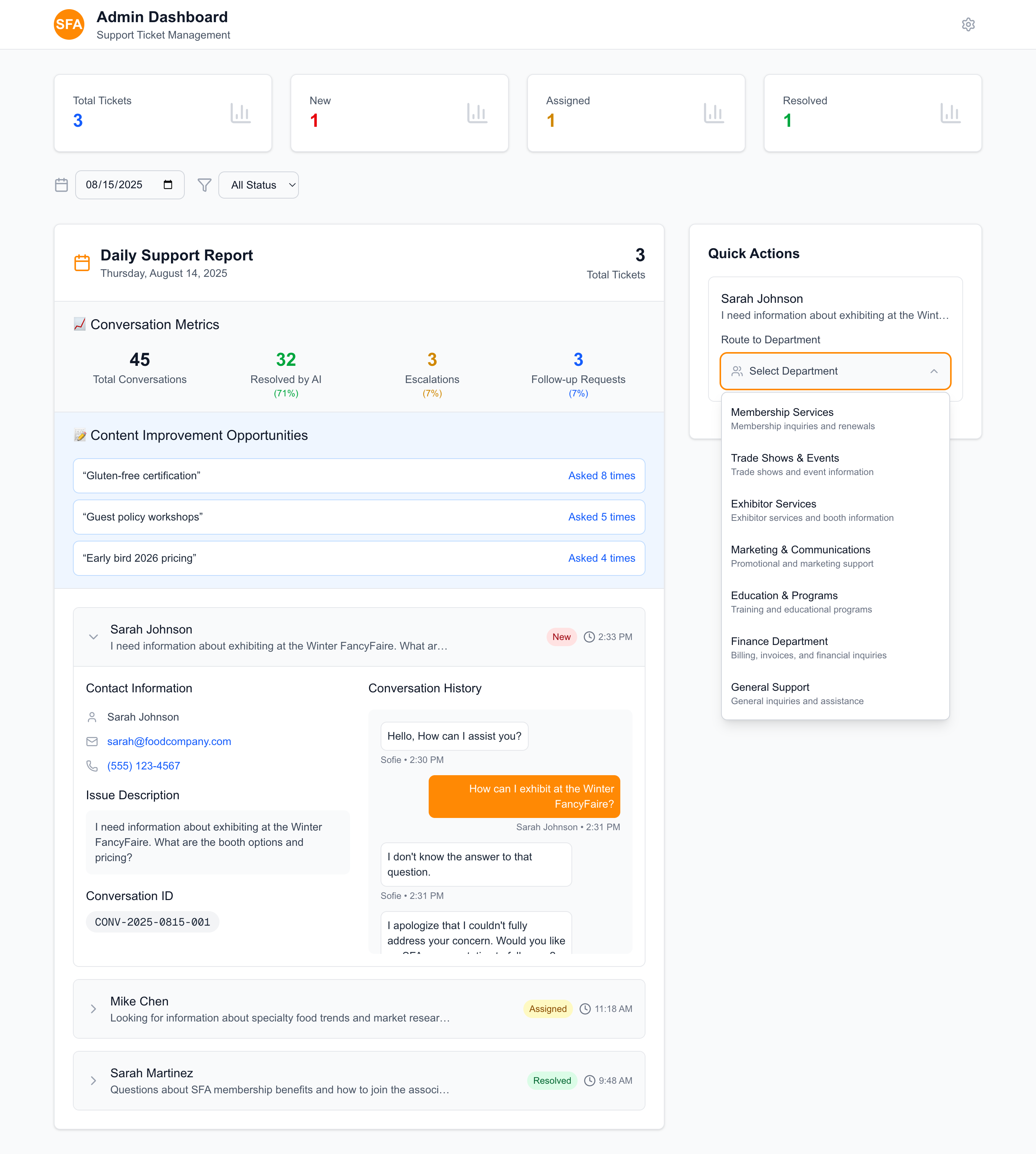Choose Exhibitor Services from department list

(x=812, y=510)
